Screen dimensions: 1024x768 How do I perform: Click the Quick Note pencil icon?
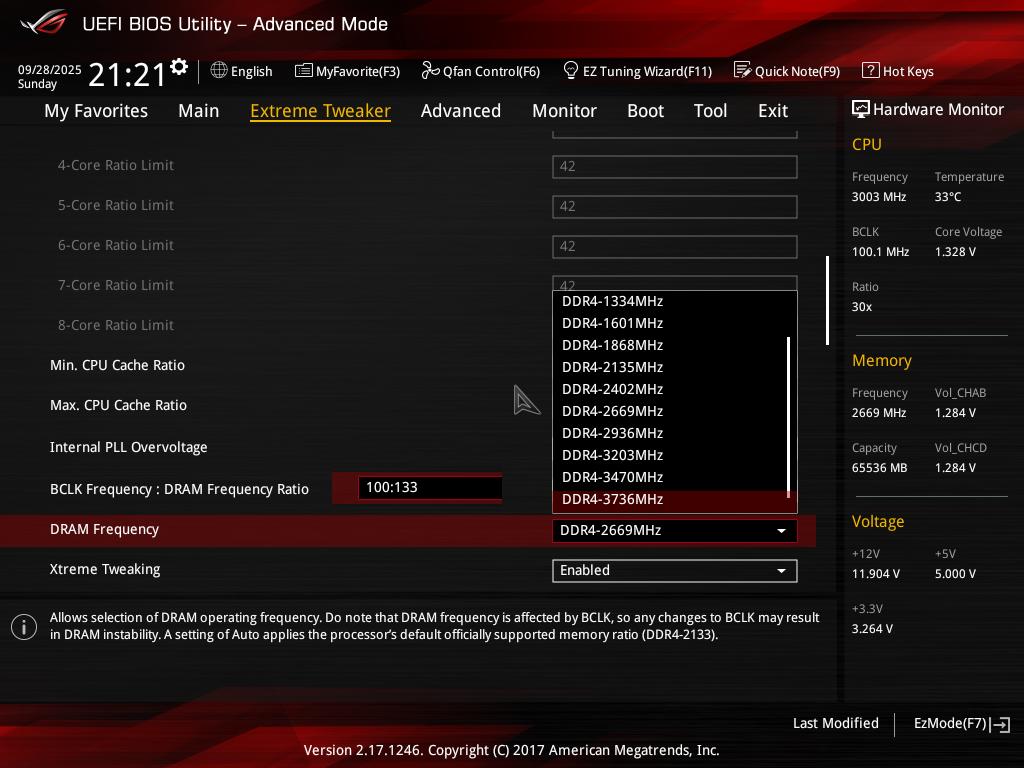click(x=743, y=70)
